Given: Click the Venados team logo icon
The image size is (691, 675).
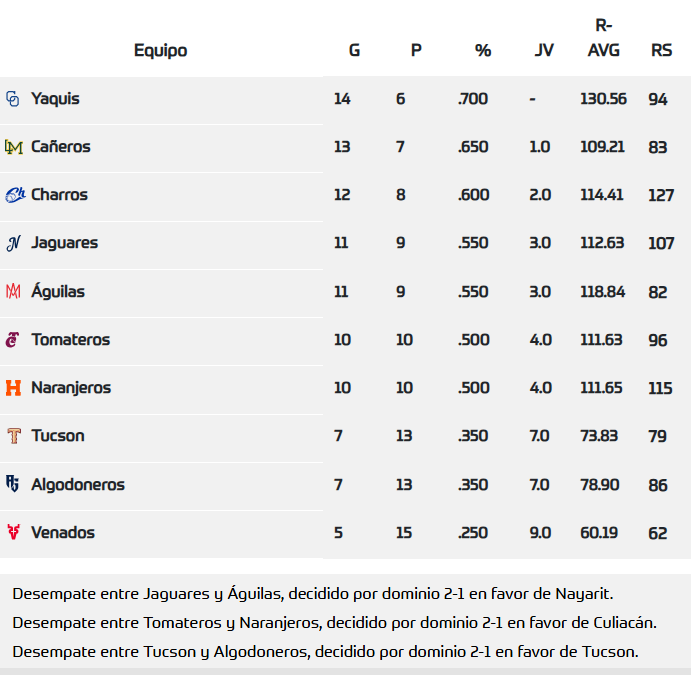Looking at the screenshot, I should pos(13,532).
